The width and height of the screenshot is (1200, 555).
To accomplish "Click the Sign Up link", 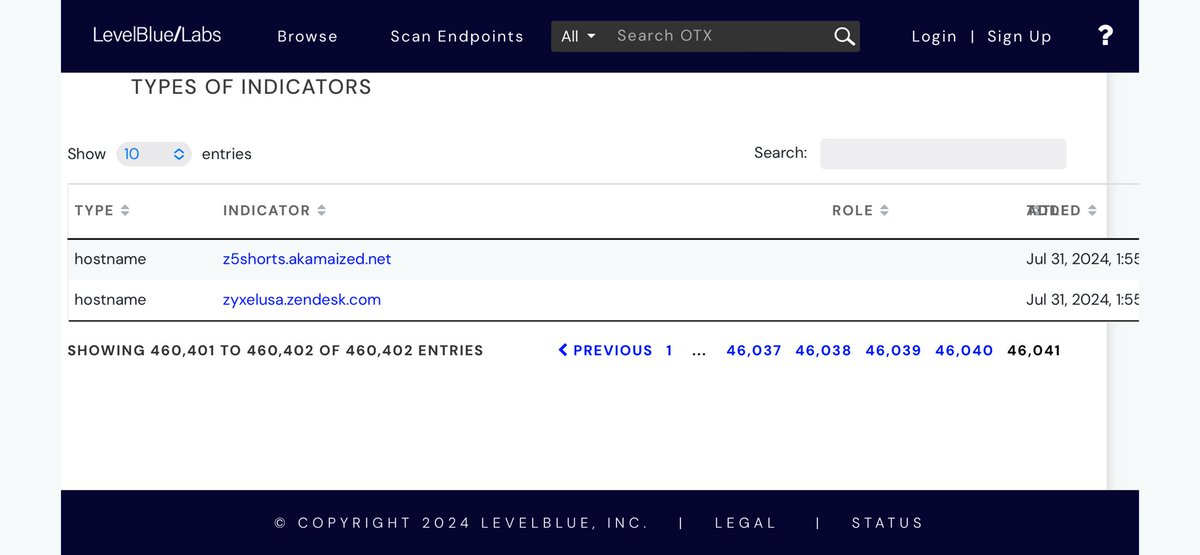I will point(1019,36).
